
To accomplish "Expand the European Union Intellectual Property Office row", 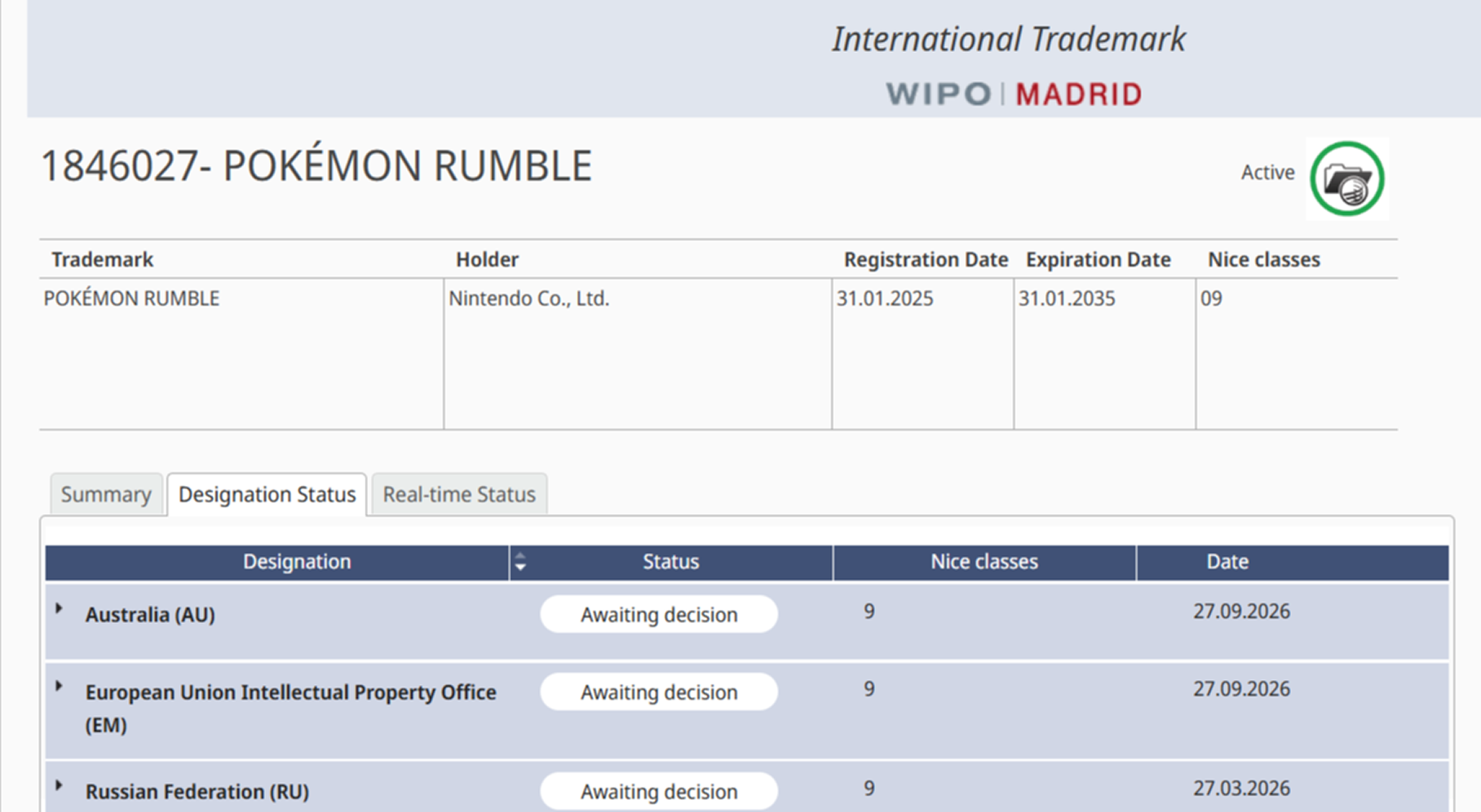I will [x=59, y=687].
